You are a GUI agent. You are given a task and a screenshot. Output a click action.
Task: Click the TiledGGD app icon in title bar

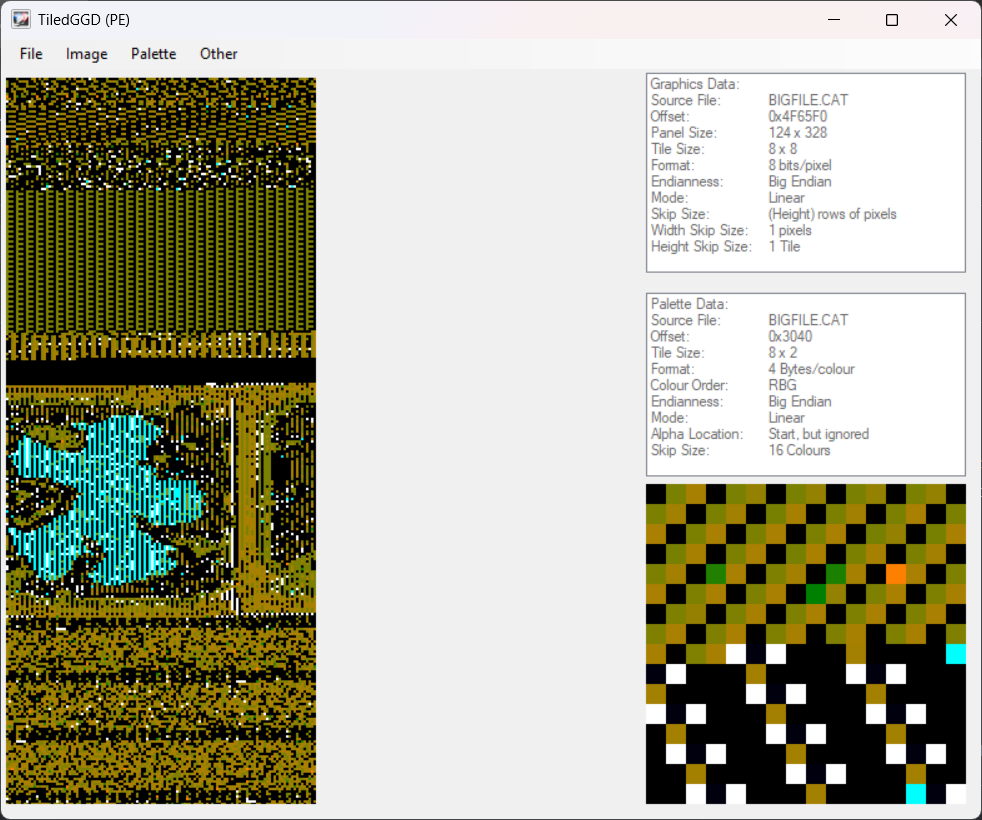[21, 19]
